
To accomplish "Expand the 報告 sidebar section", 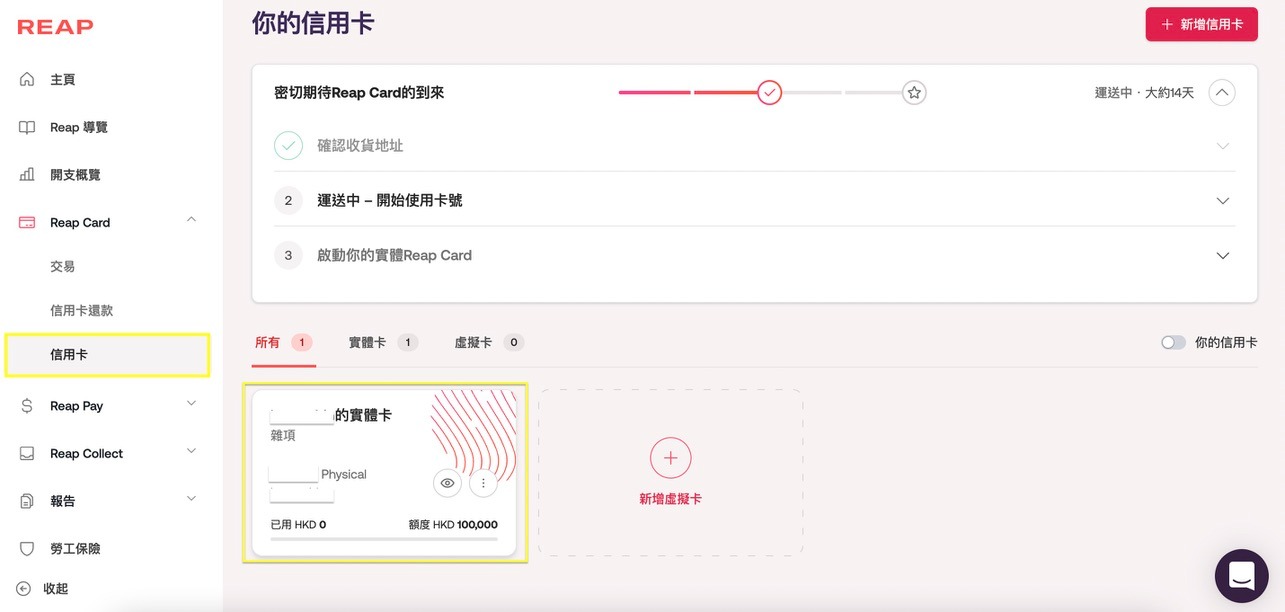I will pos(192,498).
